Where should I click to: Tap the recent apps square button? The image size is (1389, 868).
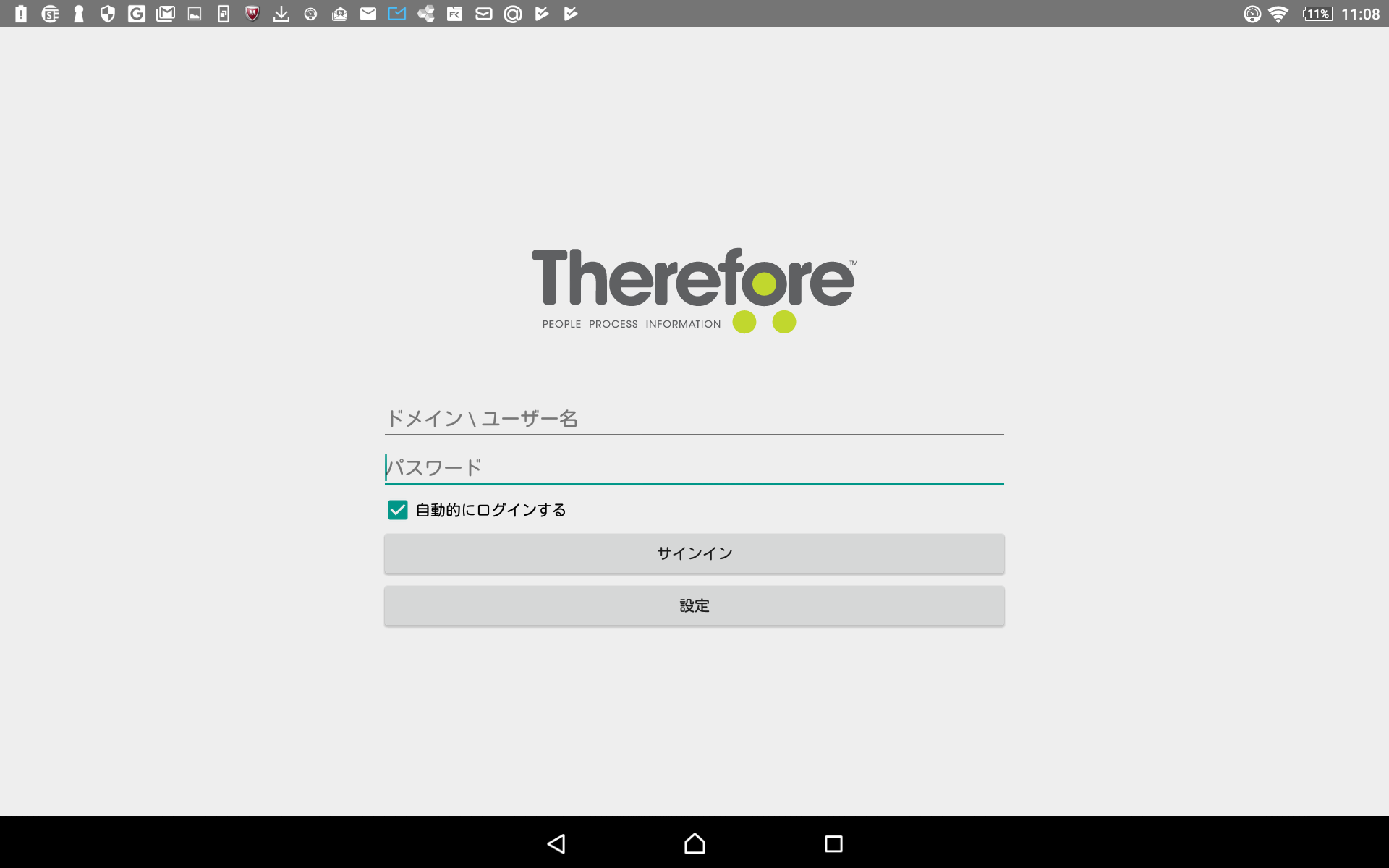click(833, 843)
